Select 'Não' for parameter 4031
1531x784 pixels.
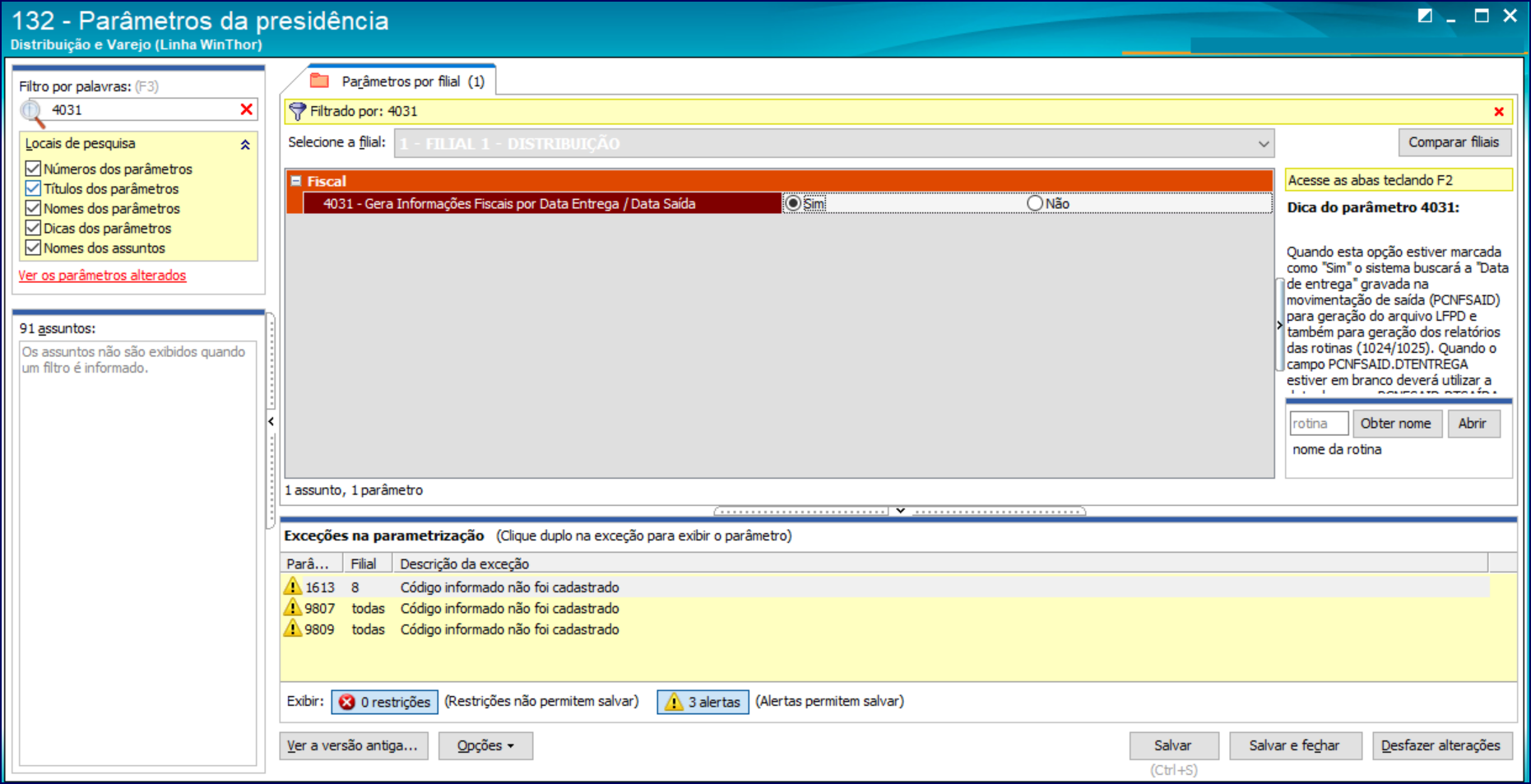point(1035,203)
